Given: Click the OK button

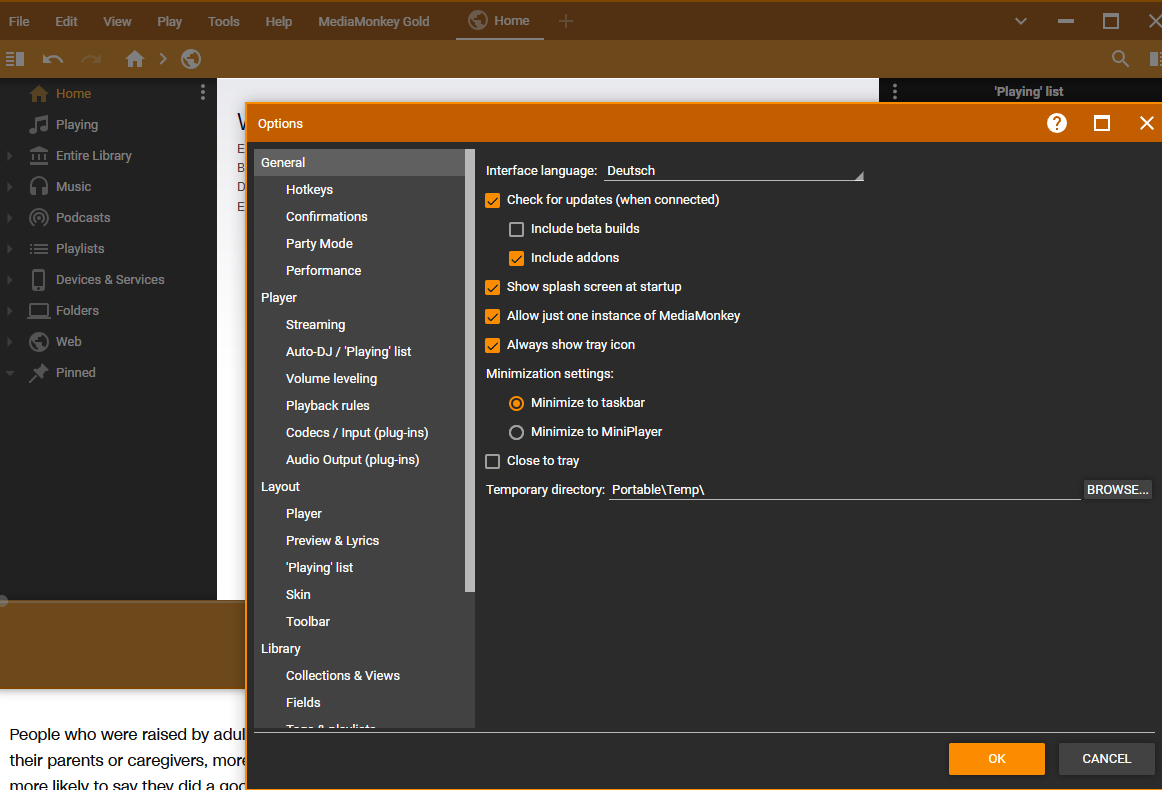Looking at the screenshot, I should coord(996,759).
